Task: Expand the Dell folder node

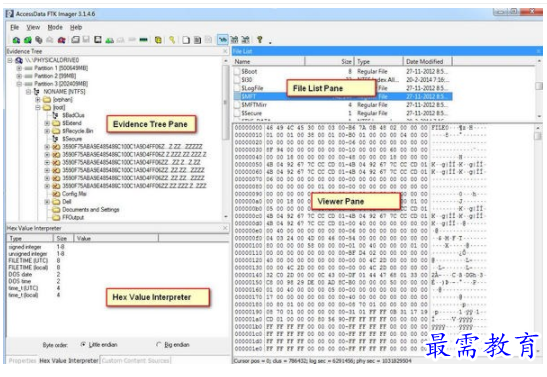Action: tap(47, 202)
